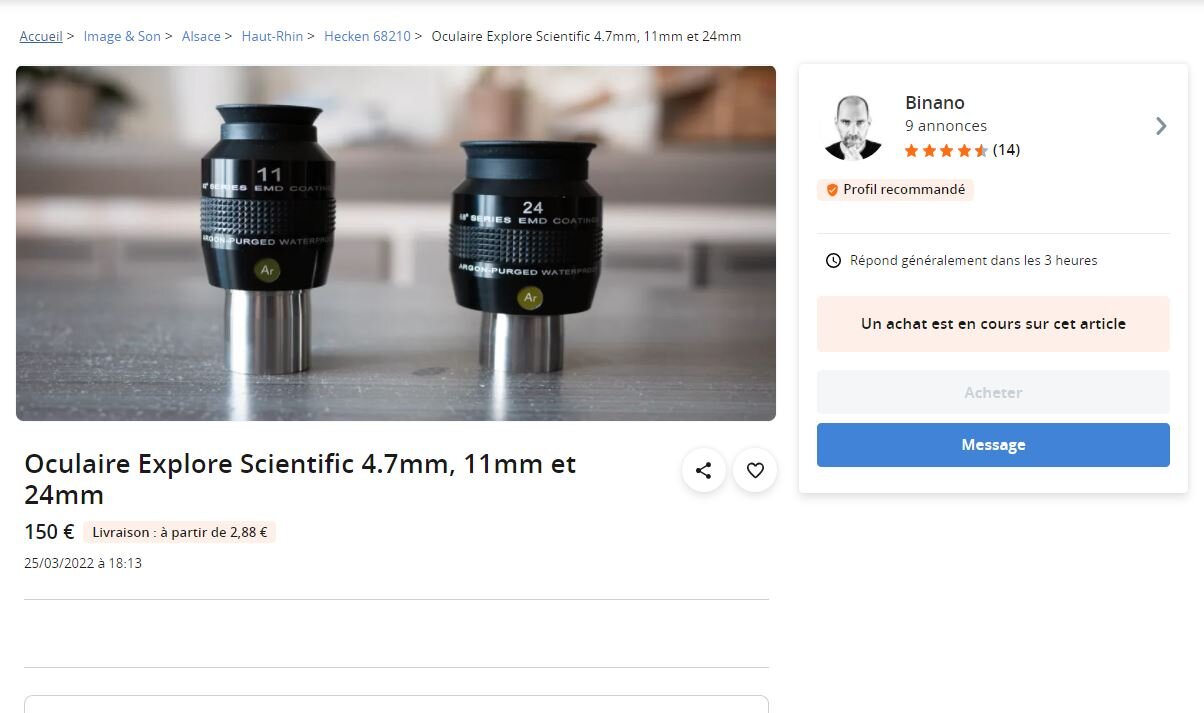This screenshot has height=713, width=1204.
Task: Click the 9 annonces text
Action: [x=946, y=126]
